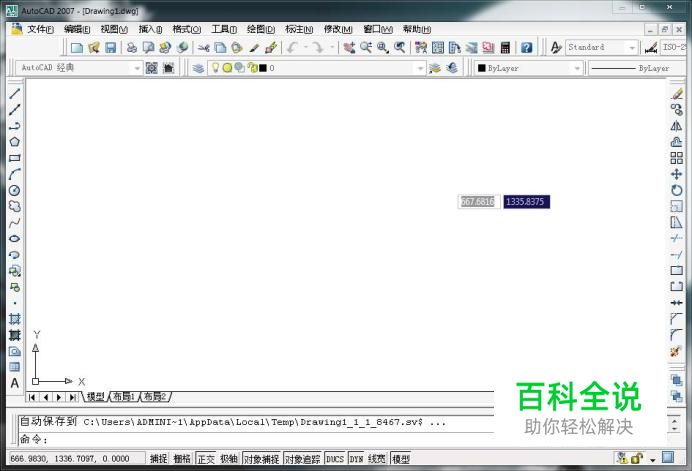Click the Plot print icon
The image size is (692, 471).
coord(131,48)
